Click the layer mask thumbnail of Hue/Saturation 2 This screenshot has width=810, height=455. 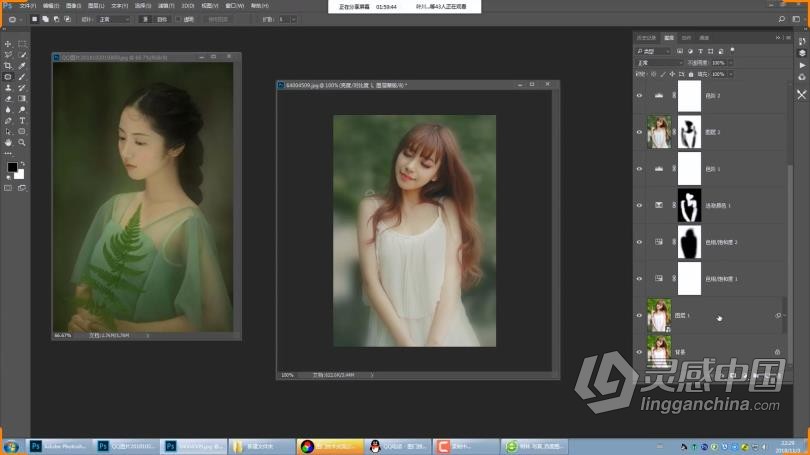pyautogui.click(x=689, y=242)
